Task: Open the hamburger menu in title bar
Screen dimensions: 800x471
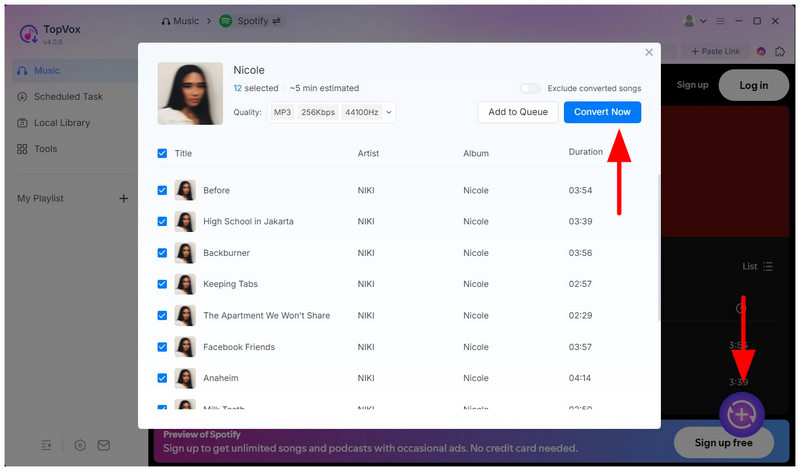Action: click(720, 21)
